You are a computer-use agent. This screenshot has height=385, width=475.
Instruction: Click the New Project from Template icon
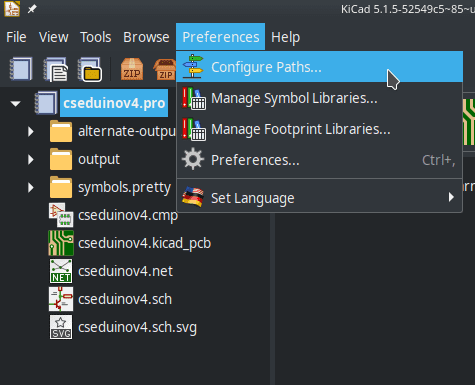56,70
